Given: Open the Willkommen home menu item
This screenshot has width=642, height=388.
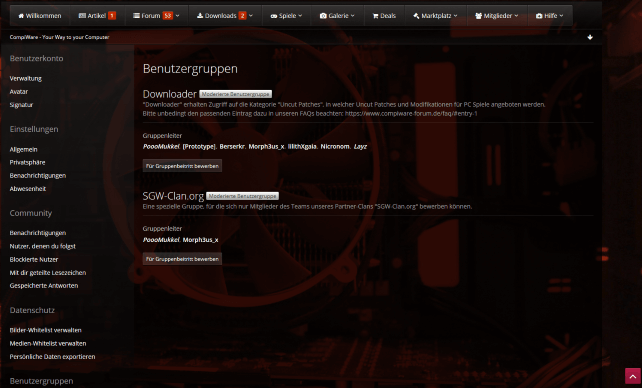Looking at the screenshot, I should [40, 16].
